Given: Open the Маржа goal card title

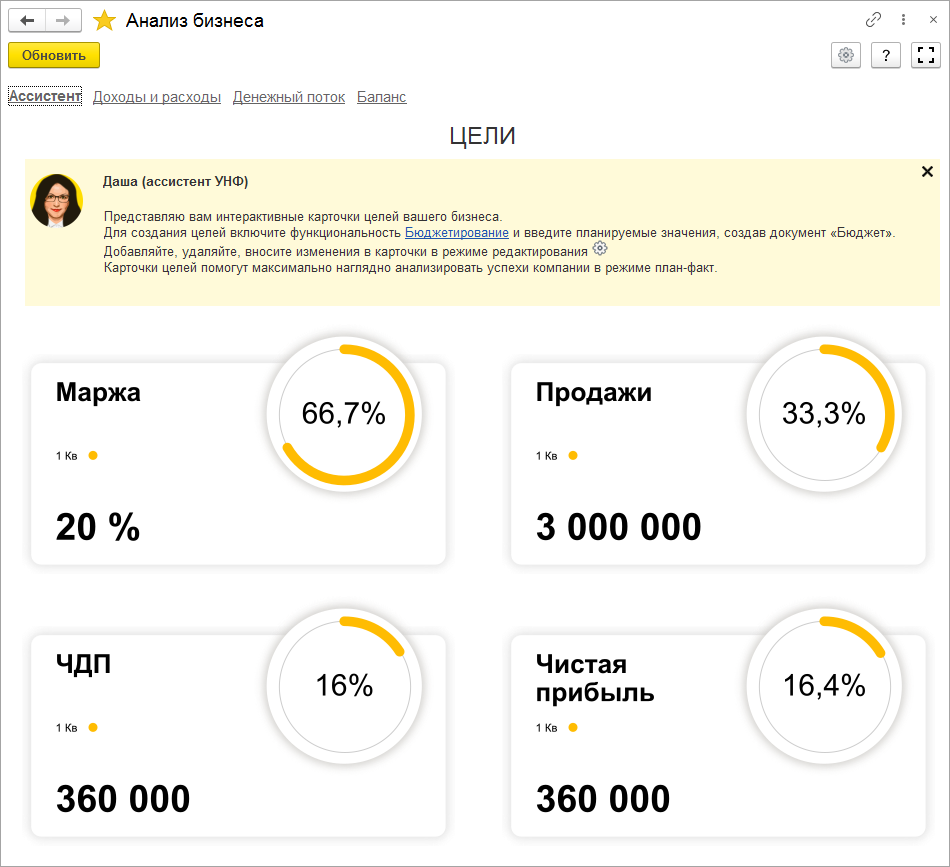Looking at the screenshot, I should [x=98, y=392].
